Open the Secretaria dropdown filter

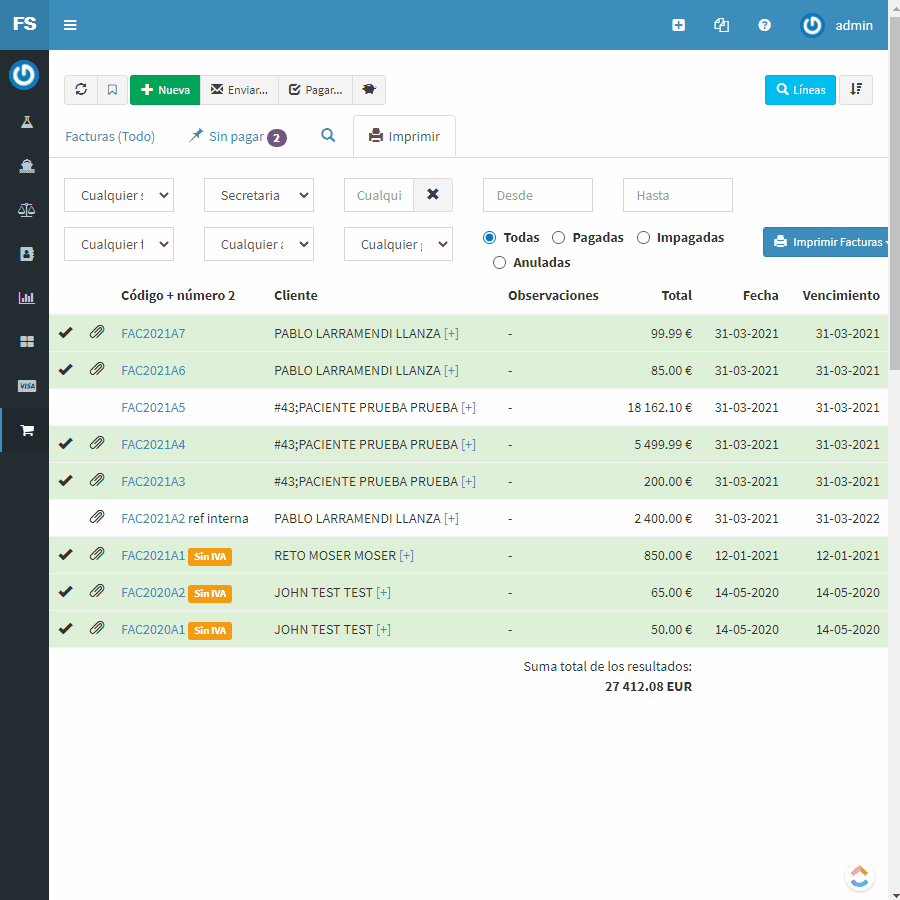coord(259,195)
